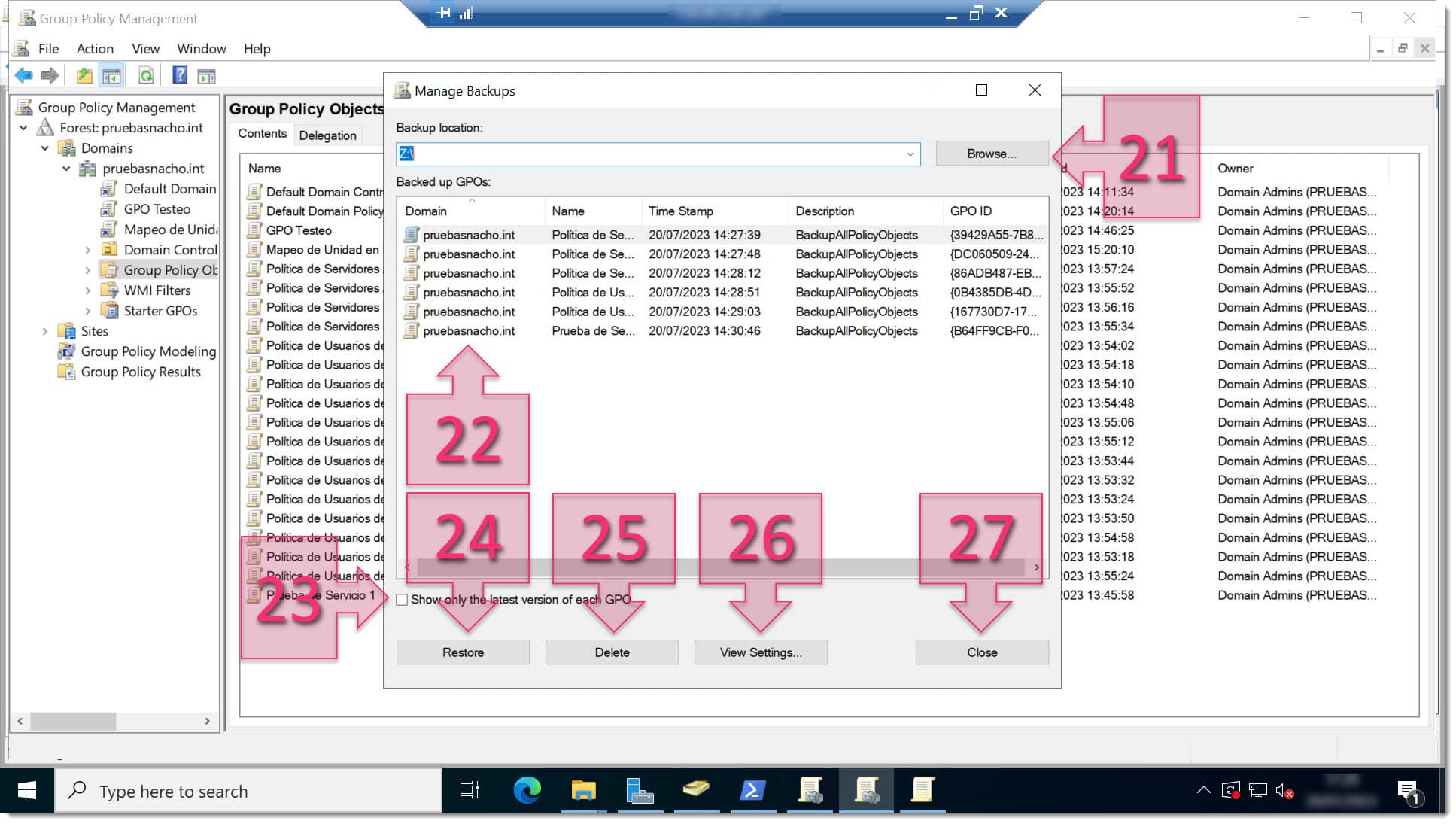Viewport: 1456px width, 824px height.
Task: Click the Group Policy Results node
Action: point(141,371)
